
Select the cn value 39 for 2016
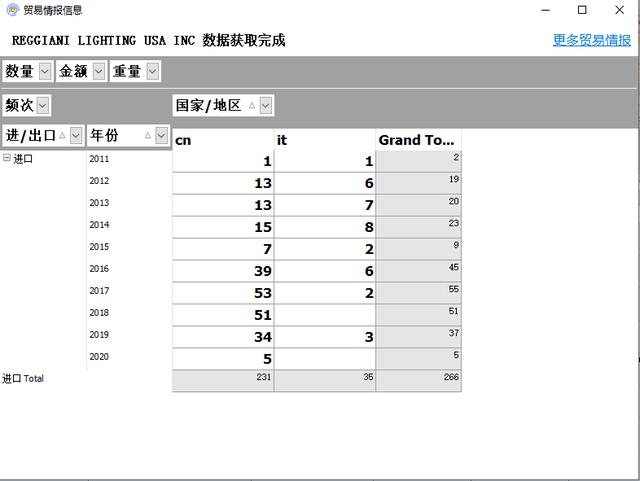point(223,271)
